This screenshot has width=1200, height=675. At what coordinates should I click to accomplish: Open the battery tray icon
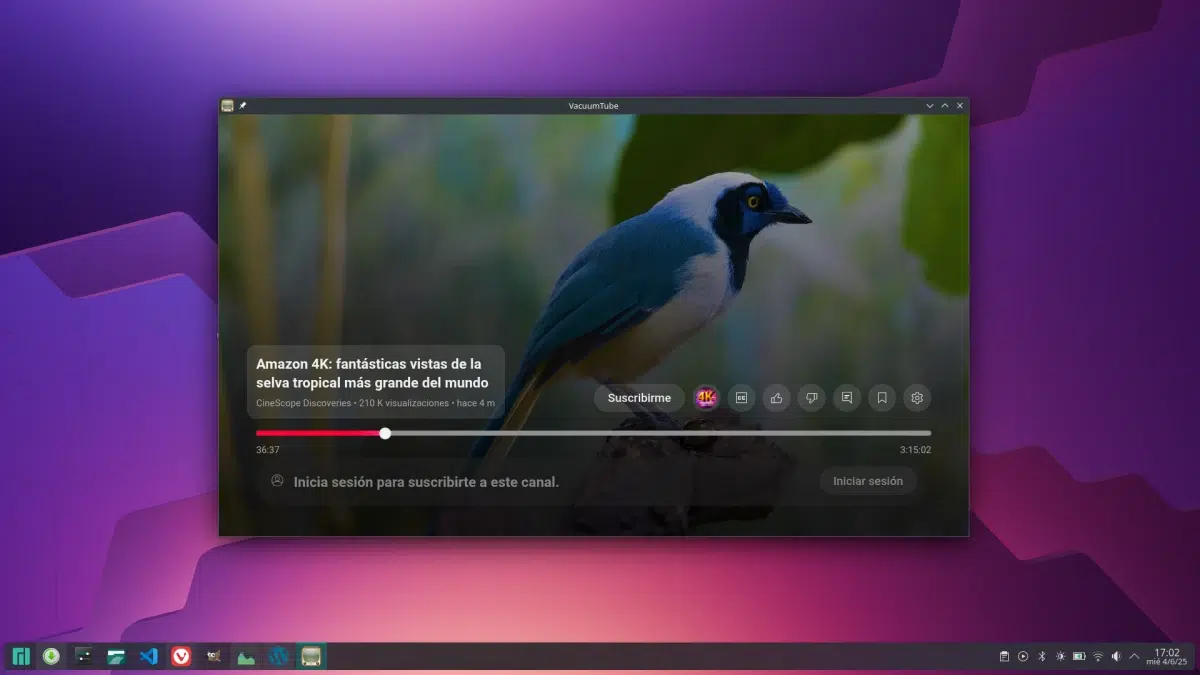click(1079, 656)
